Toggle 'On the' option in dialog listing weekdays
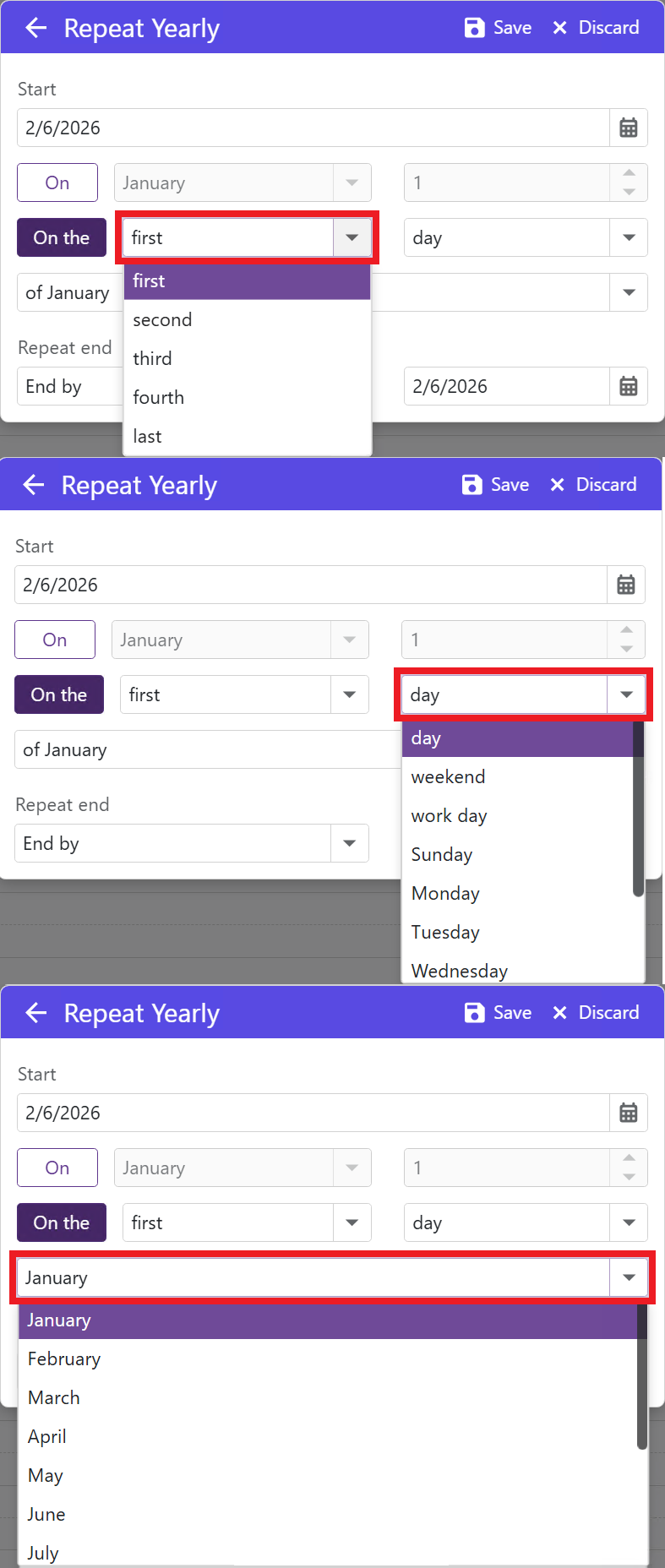Screen dimensions: 665x1568 click(x=59, y=694)
